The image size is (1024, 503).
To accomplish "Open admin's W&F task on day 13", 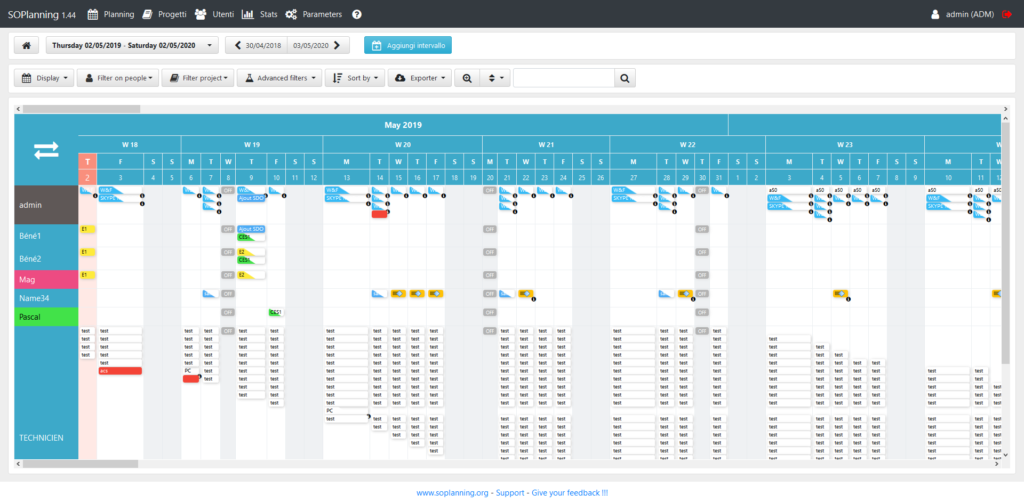I will (x=346, y=190).
